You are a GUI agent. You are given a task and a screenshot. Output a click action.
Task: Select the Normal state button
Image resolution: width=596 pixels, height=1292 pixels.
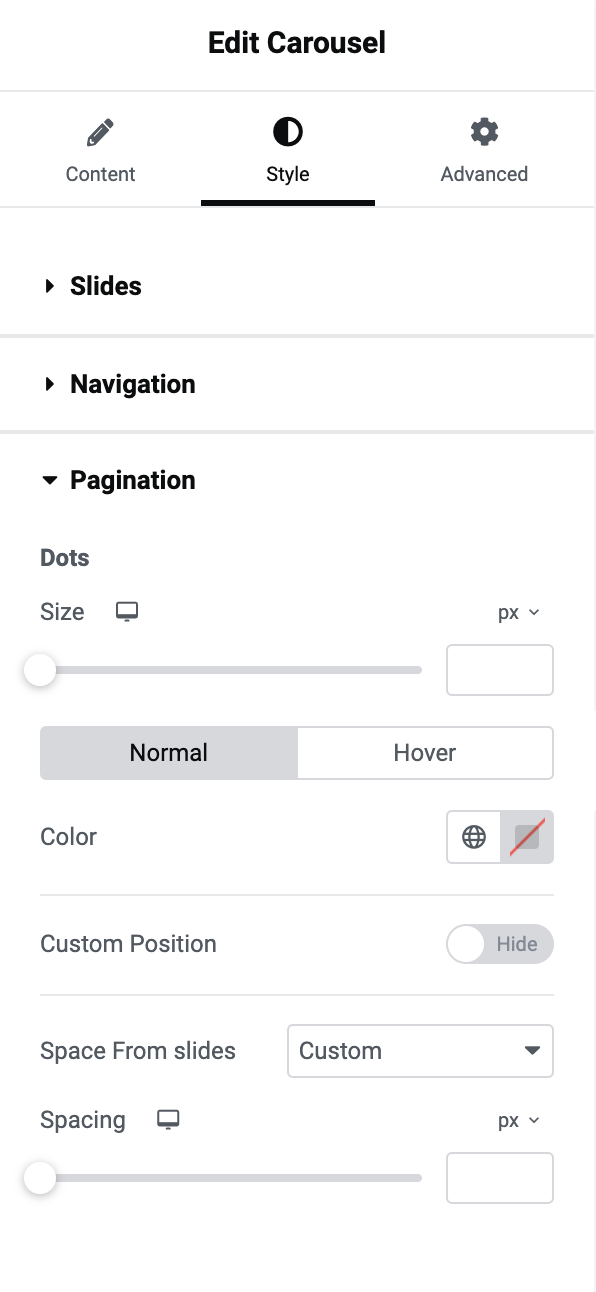[x=168, y=752]
